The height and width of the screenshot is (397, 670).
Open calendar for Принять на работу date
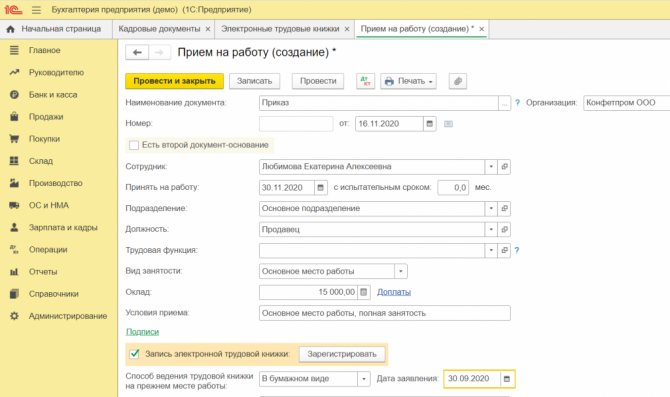[x=320, y=187]
